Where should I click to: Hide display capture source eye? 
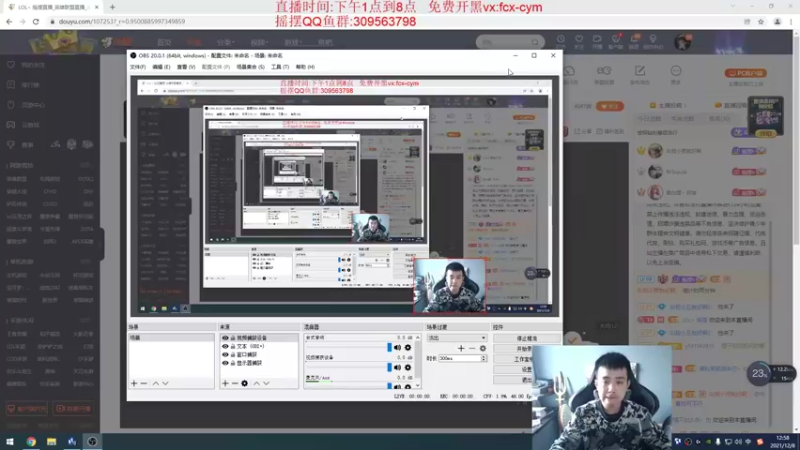pos(225,363)
